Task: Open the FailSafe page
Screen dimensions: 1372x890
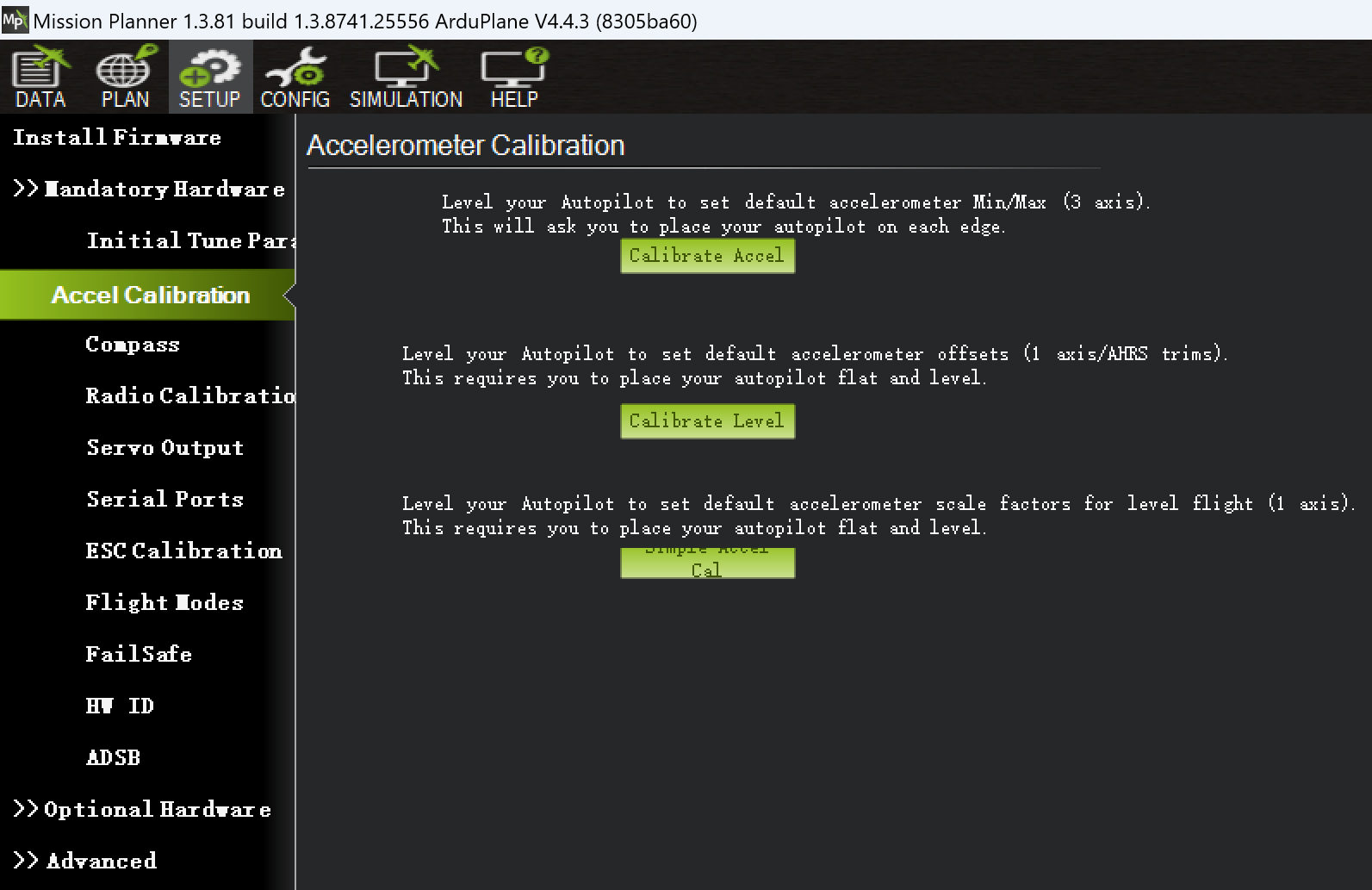Action: [139, 655]
